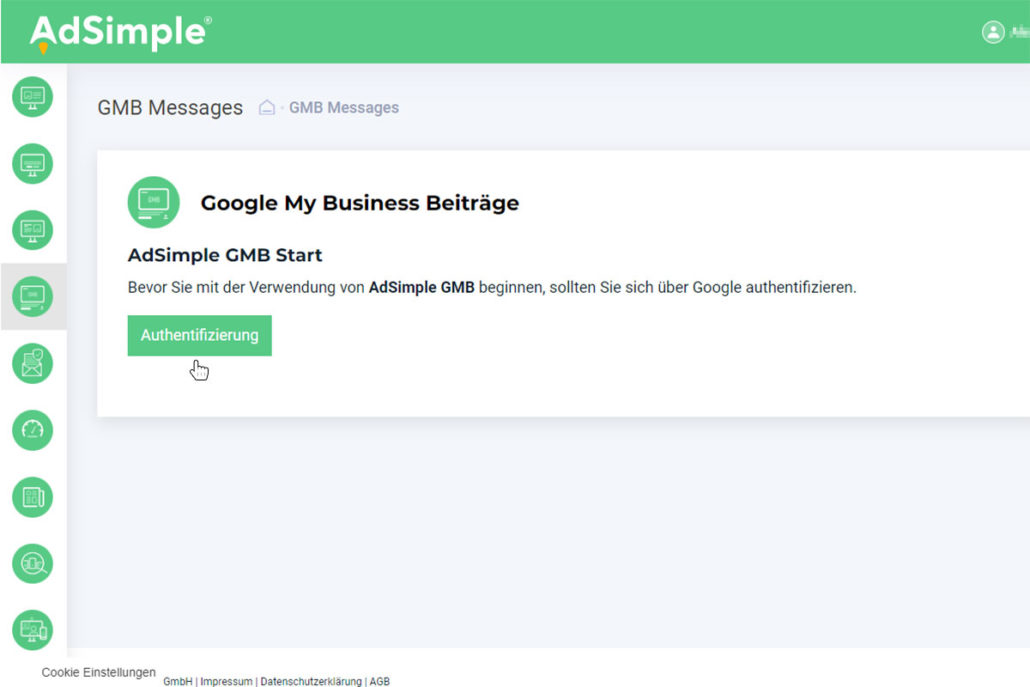This screenshot has width=1030, height=687.
Task: Open the Datenschutzerklärung footer link
Action: click(x=310, y=681)
